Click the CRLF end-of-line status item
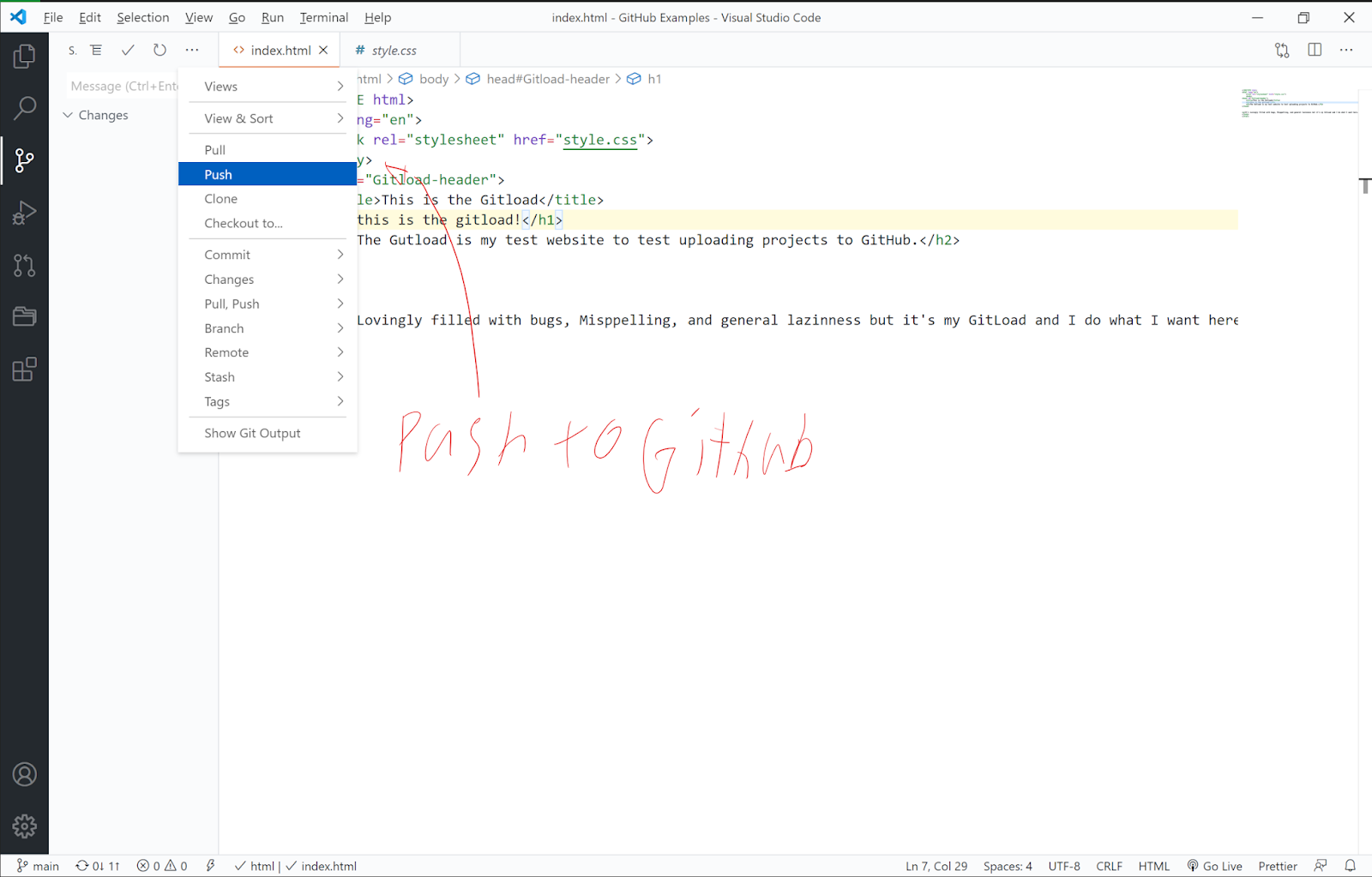This screenshot has width=1372, height=877. click(x=1110, y=866)
